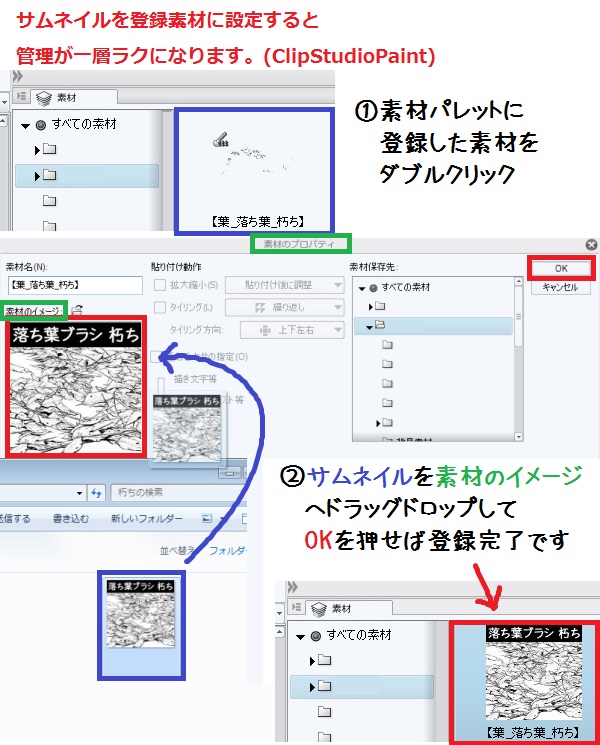Click the キャンセル button

pyautogui.click(x=561, y=287)
